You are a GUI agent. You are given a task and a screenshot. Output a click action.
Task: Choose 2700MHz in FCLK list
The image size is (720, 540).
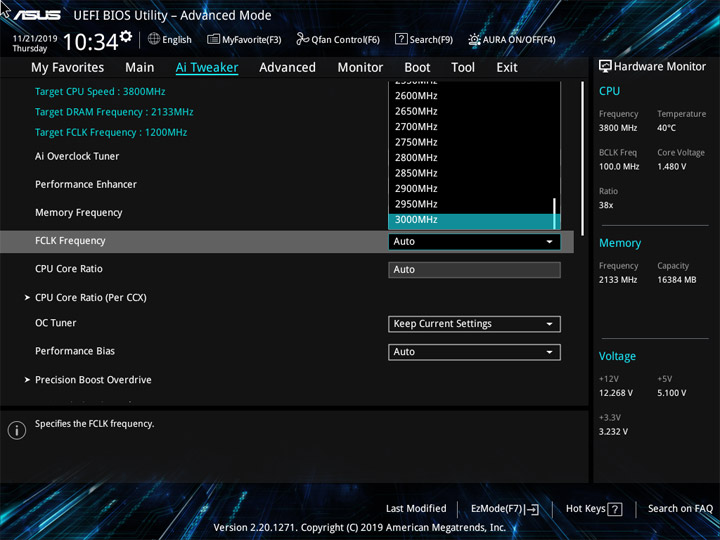point(471,127)
